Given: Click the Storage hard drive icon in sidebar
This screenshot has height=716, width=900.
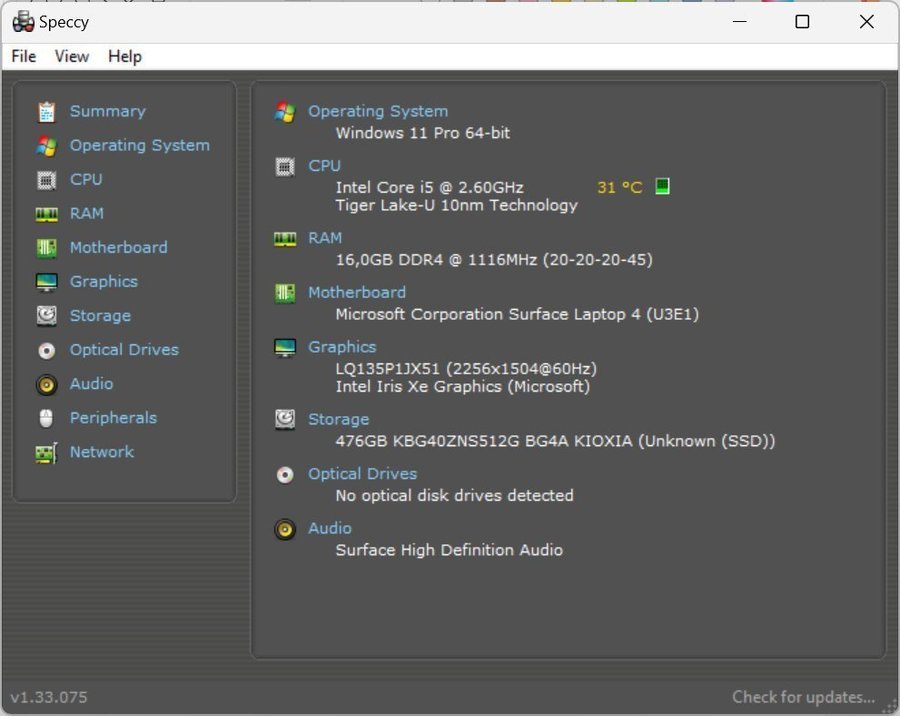Looking at the screenshot, I should (x=46, y=316).
